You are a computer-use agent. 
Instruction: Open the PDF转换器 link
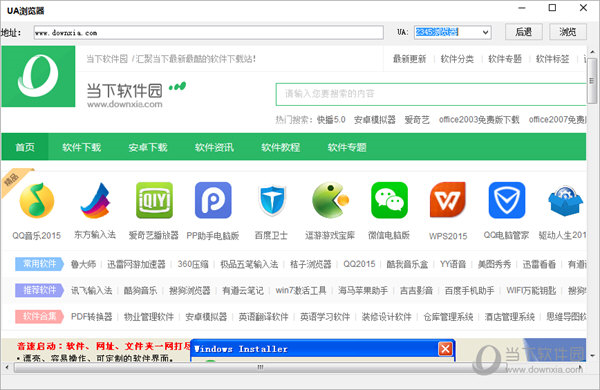click(x=91, y=317)
